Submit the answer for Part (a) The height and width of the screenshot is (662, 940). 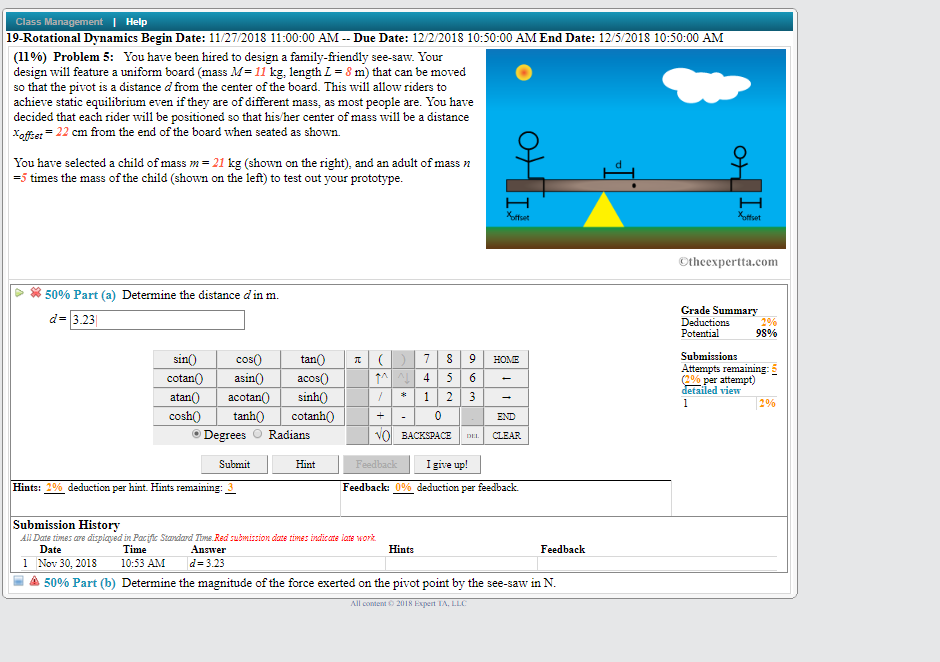coord(234,464)
